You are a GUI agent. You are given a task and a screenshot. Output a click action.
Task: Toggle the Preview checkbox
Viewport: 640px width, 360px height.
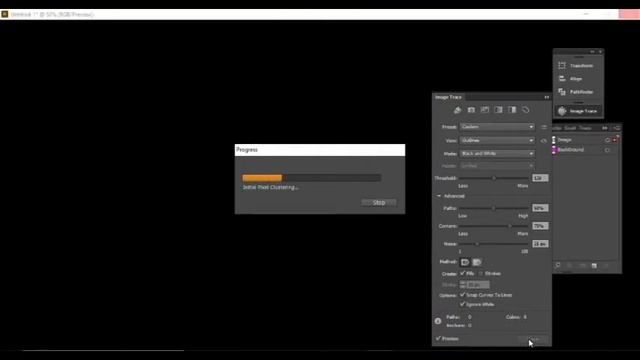click(438, 338)
